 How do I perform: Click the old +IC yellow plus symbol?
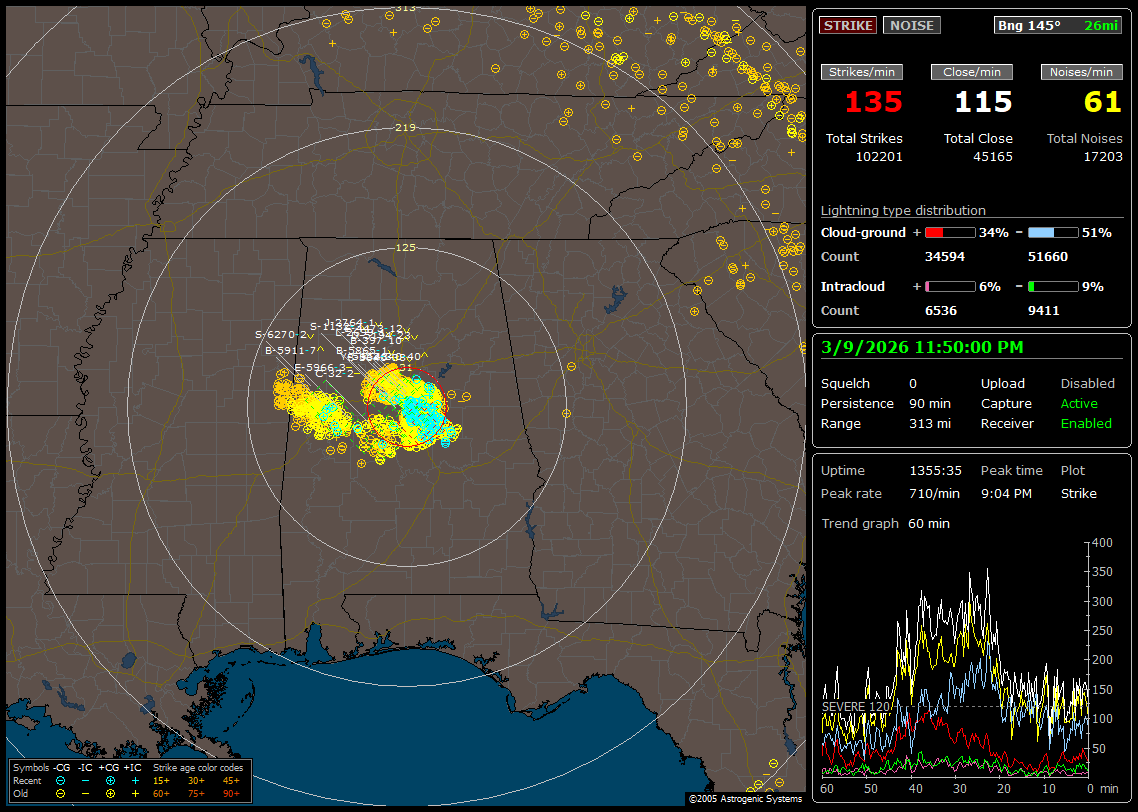point(135,793)
